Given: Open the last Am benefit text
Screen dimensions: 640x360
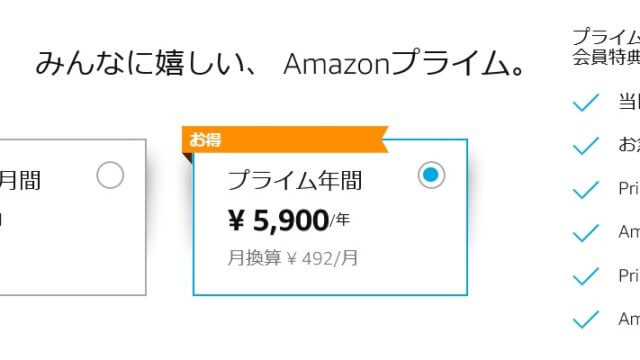Looking at the screenshot, I should pyautogui.click(x=629, y=319).
